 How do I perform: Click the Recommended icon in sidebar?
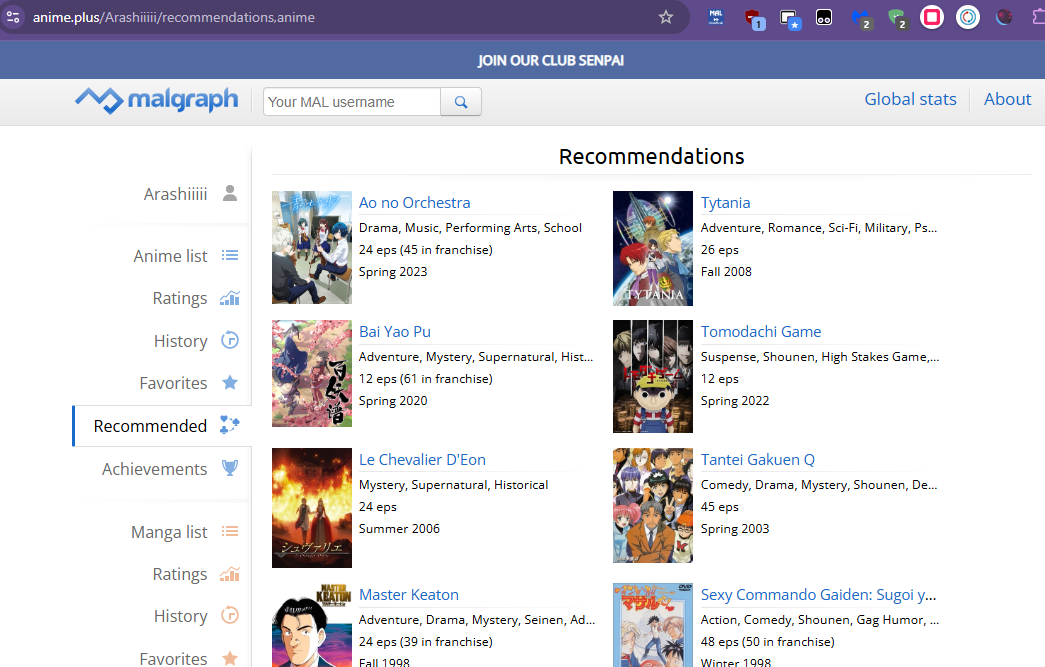[x=230, y=425]
